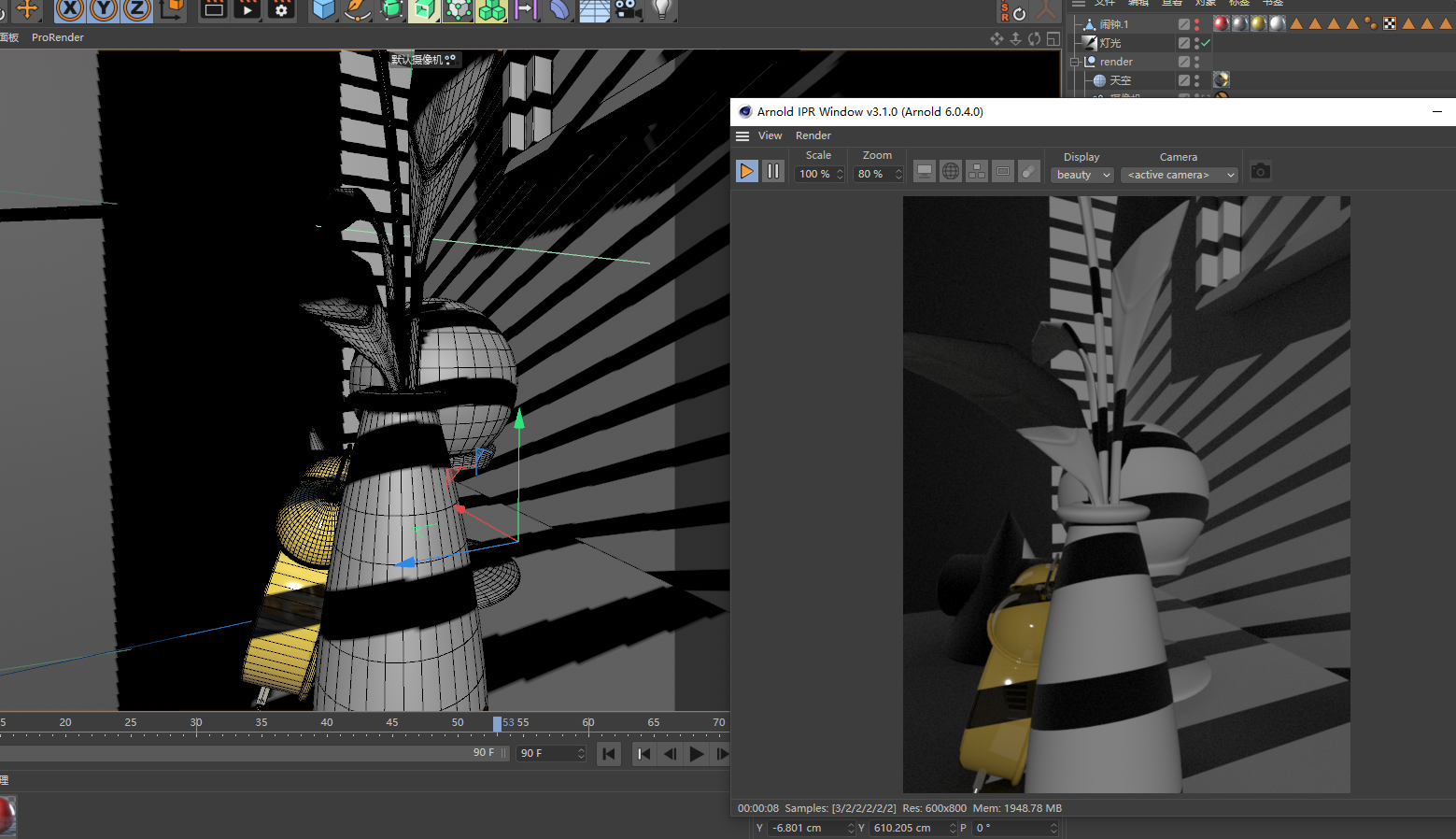Open volume builder cubes icon
The height and width of the screenshot is (839, 1456).
(x=491, y=10)
